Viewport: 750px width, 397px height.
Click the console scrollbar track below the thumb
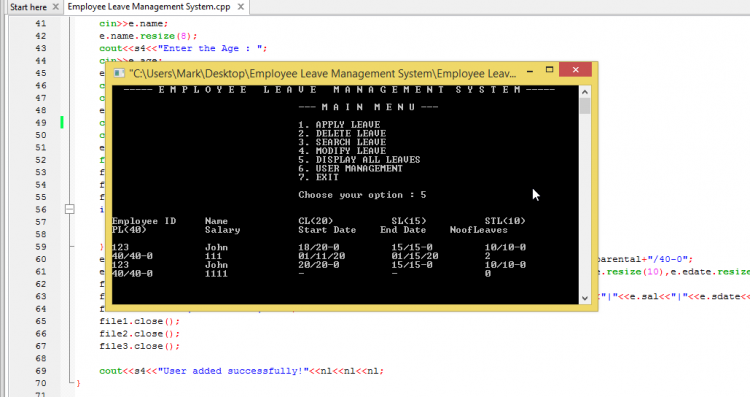coord(585,203)
